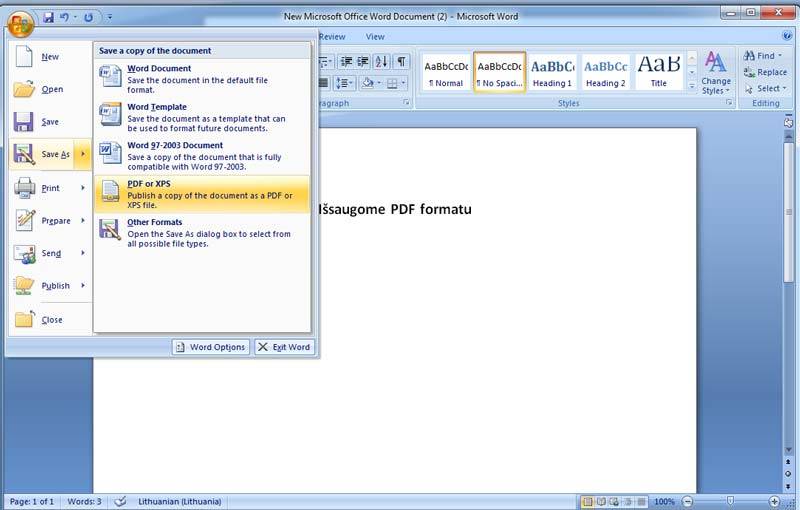The image size is (800, 510).
Task: Switch to Print Layout view icon
Action: click(x=588, y=502)
